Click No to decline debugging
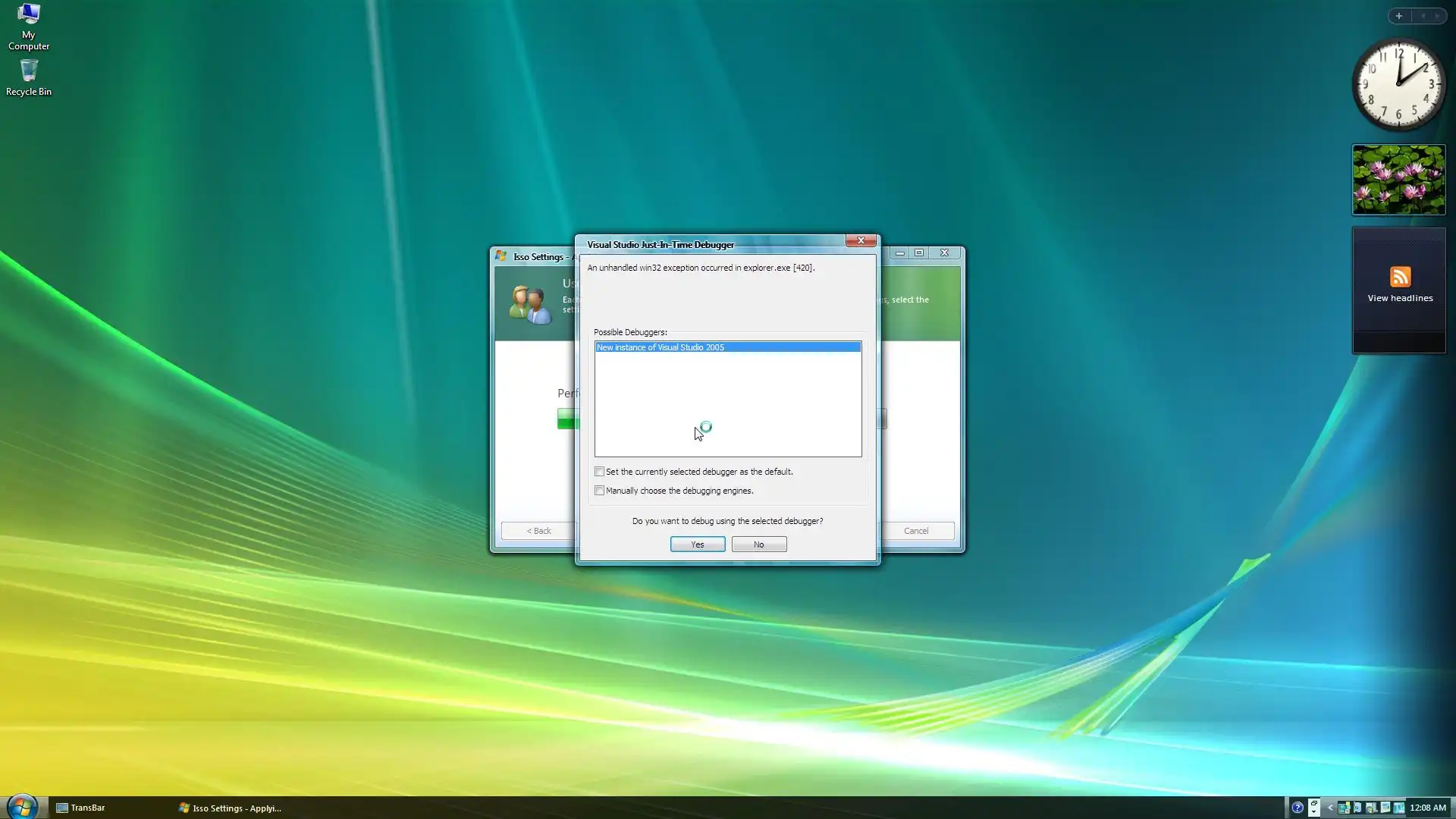 758,544
